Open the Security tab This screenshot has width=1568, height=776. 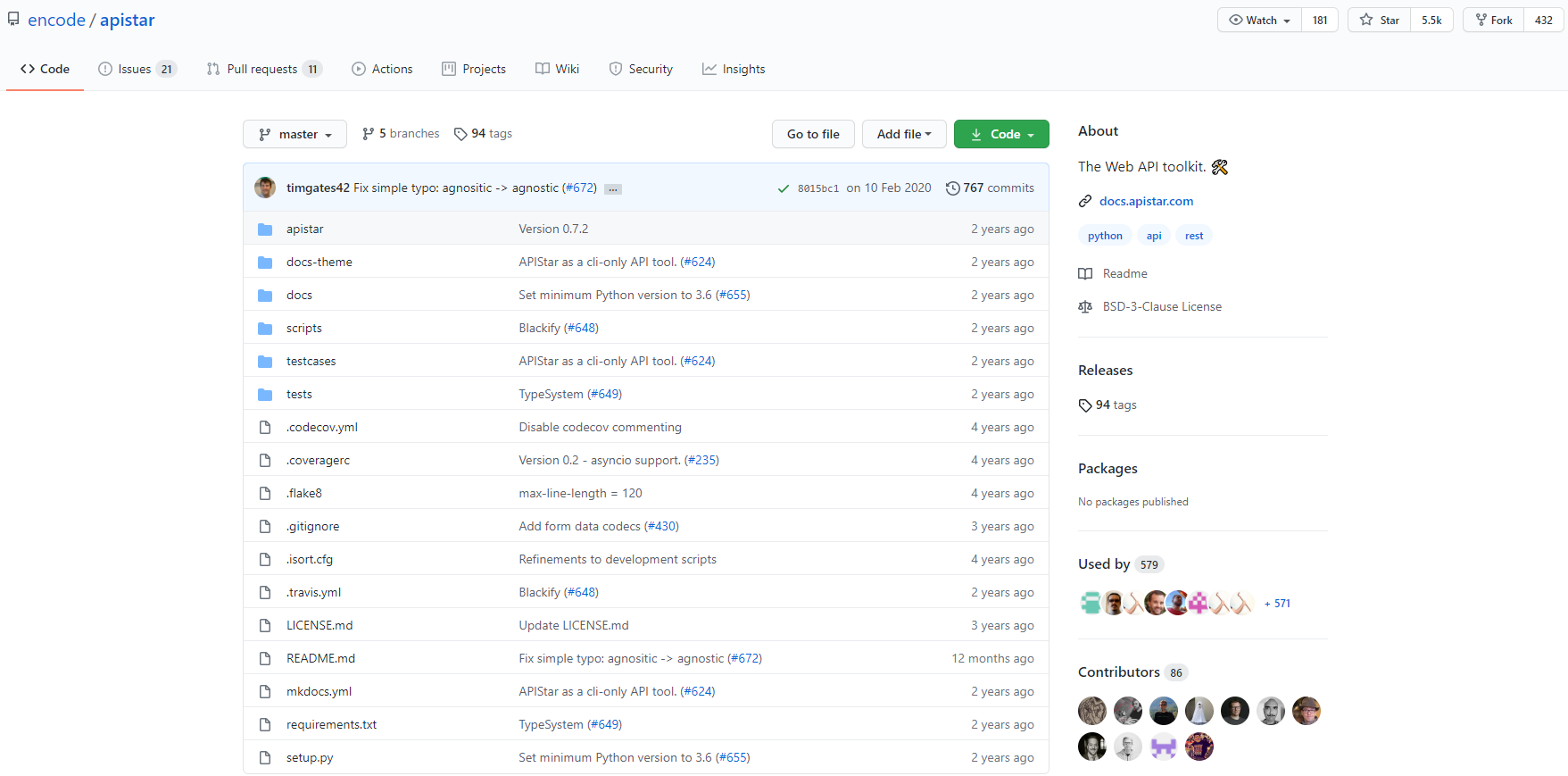pos(641,69)
